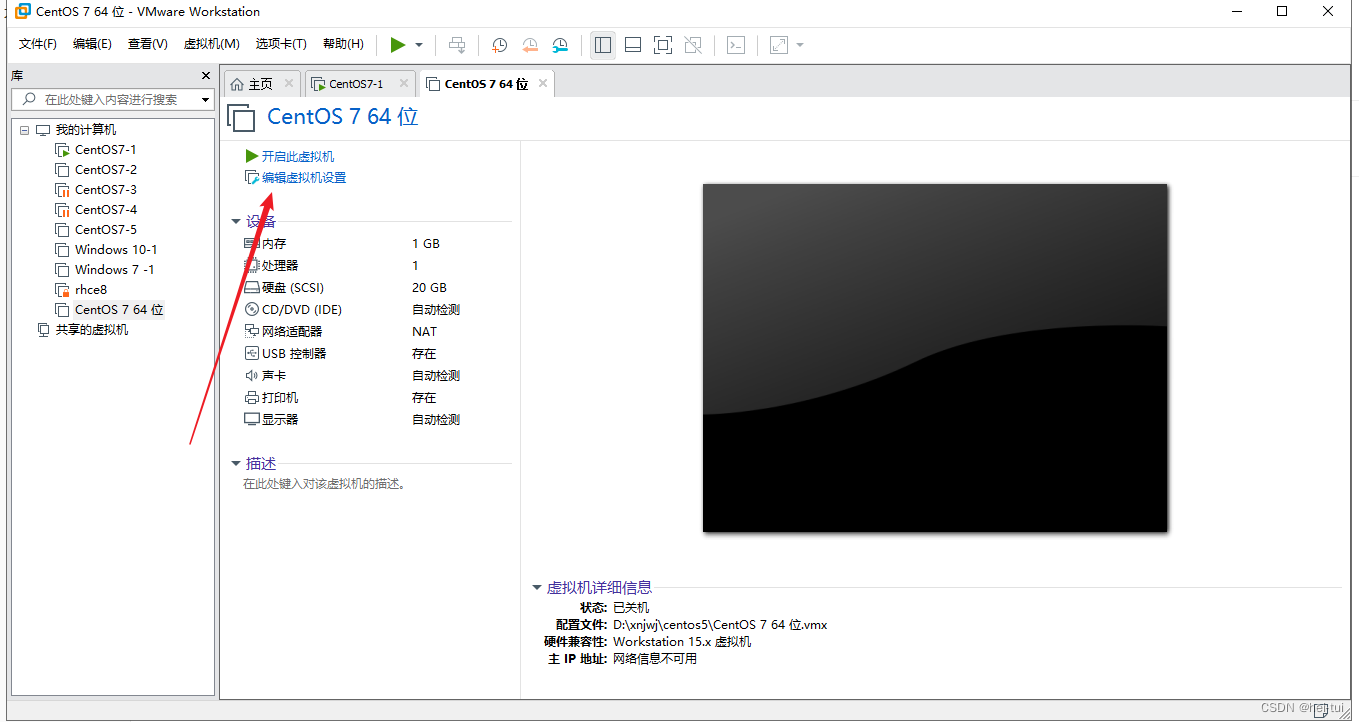The width and height of the screenshot is (1359, 722).
Task: Collapse the 我的计算机 tree node
Action: click(x=24, y=129)
